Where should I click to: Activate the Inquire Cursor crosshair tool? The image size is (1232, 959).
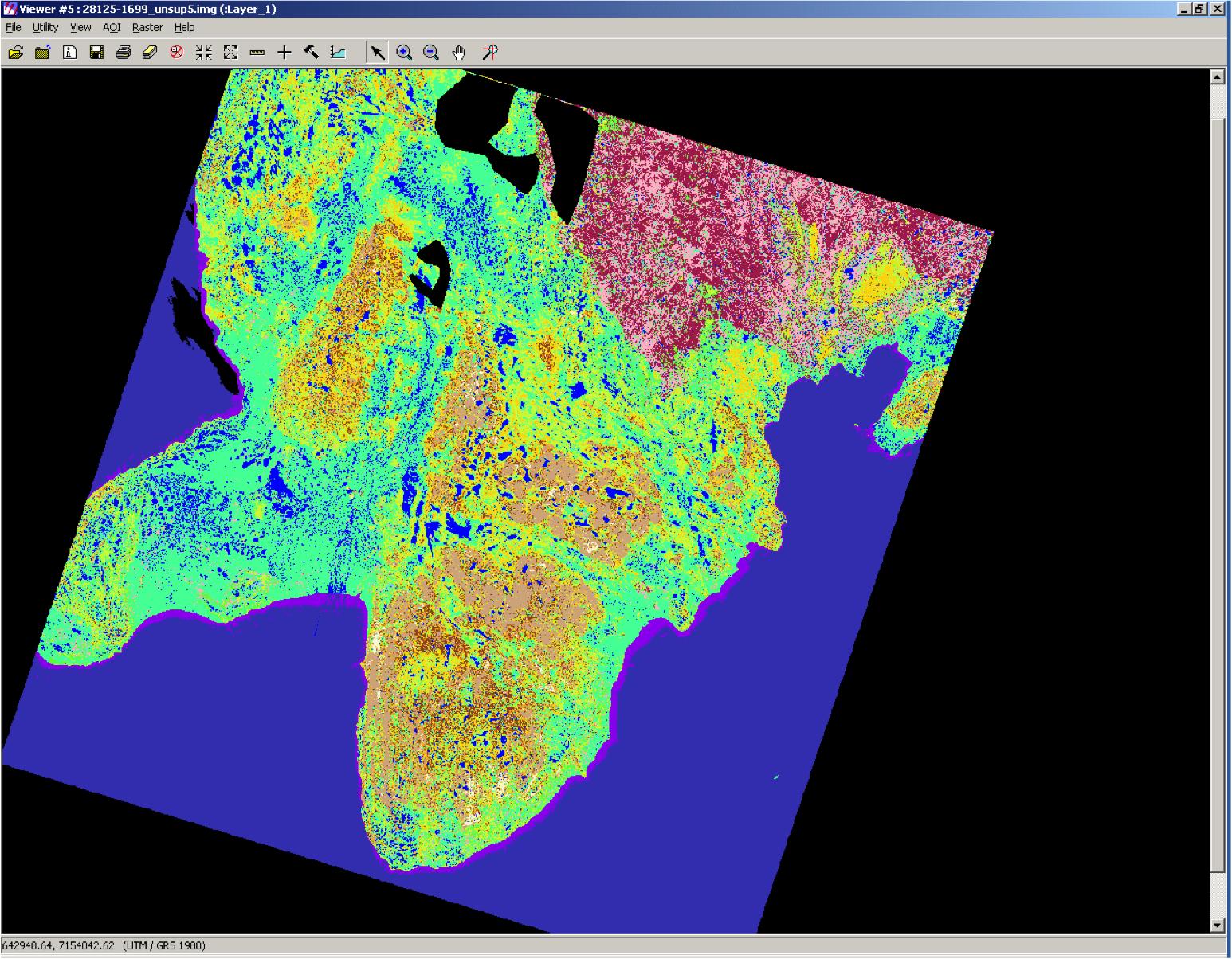tap(284, 53)
